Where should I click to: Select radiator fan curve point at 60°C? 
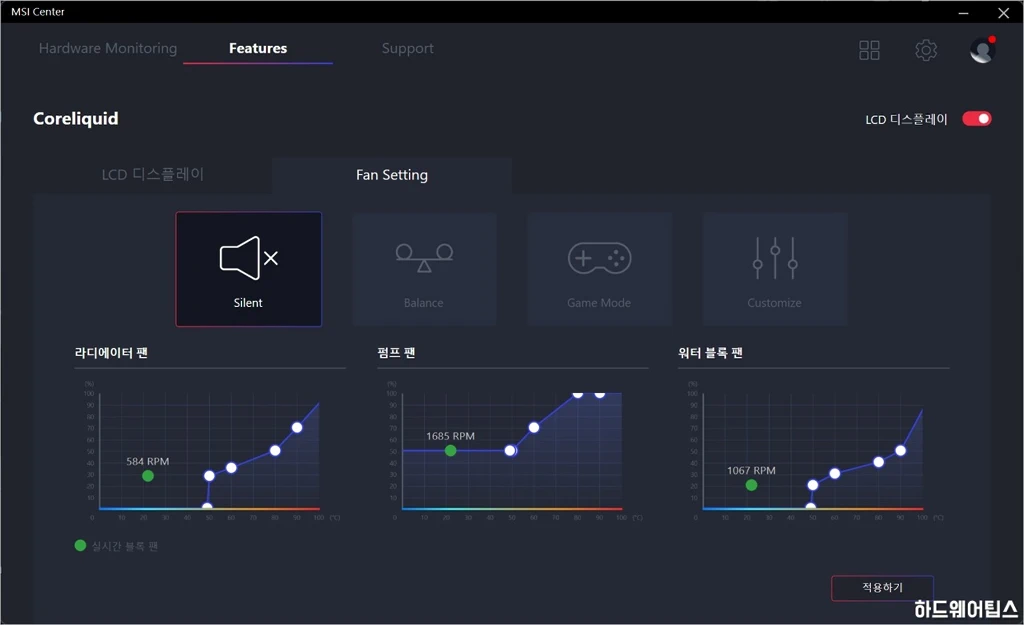point(231,468)
